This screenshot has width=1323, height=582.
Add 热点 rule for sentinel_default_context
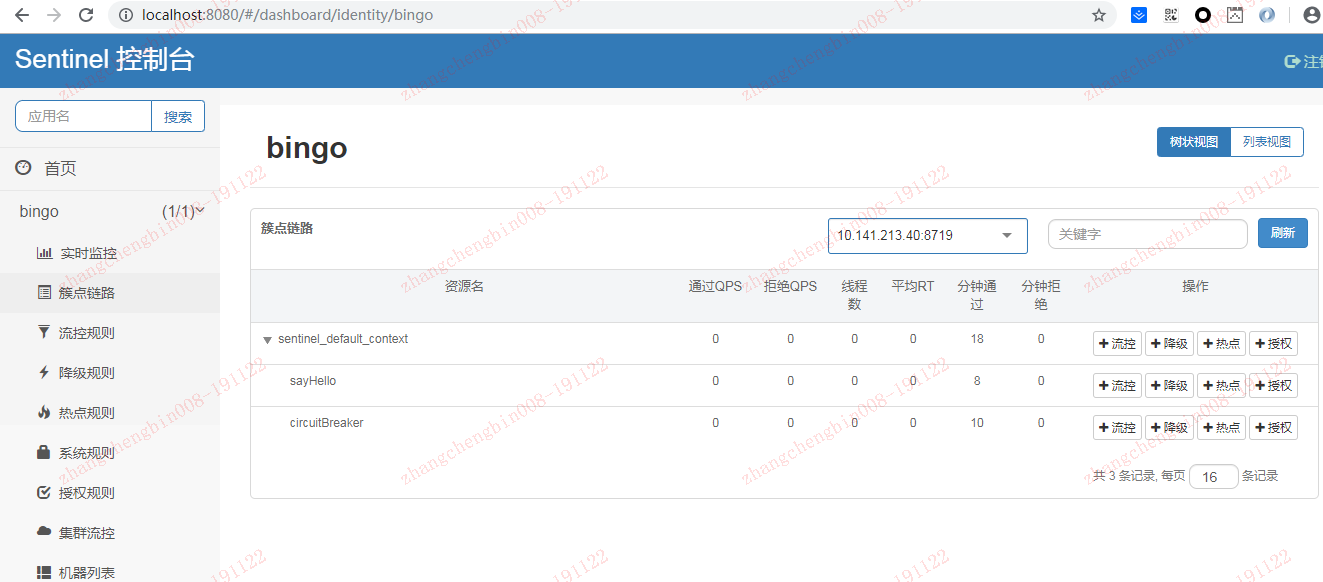coord(1221,344)
